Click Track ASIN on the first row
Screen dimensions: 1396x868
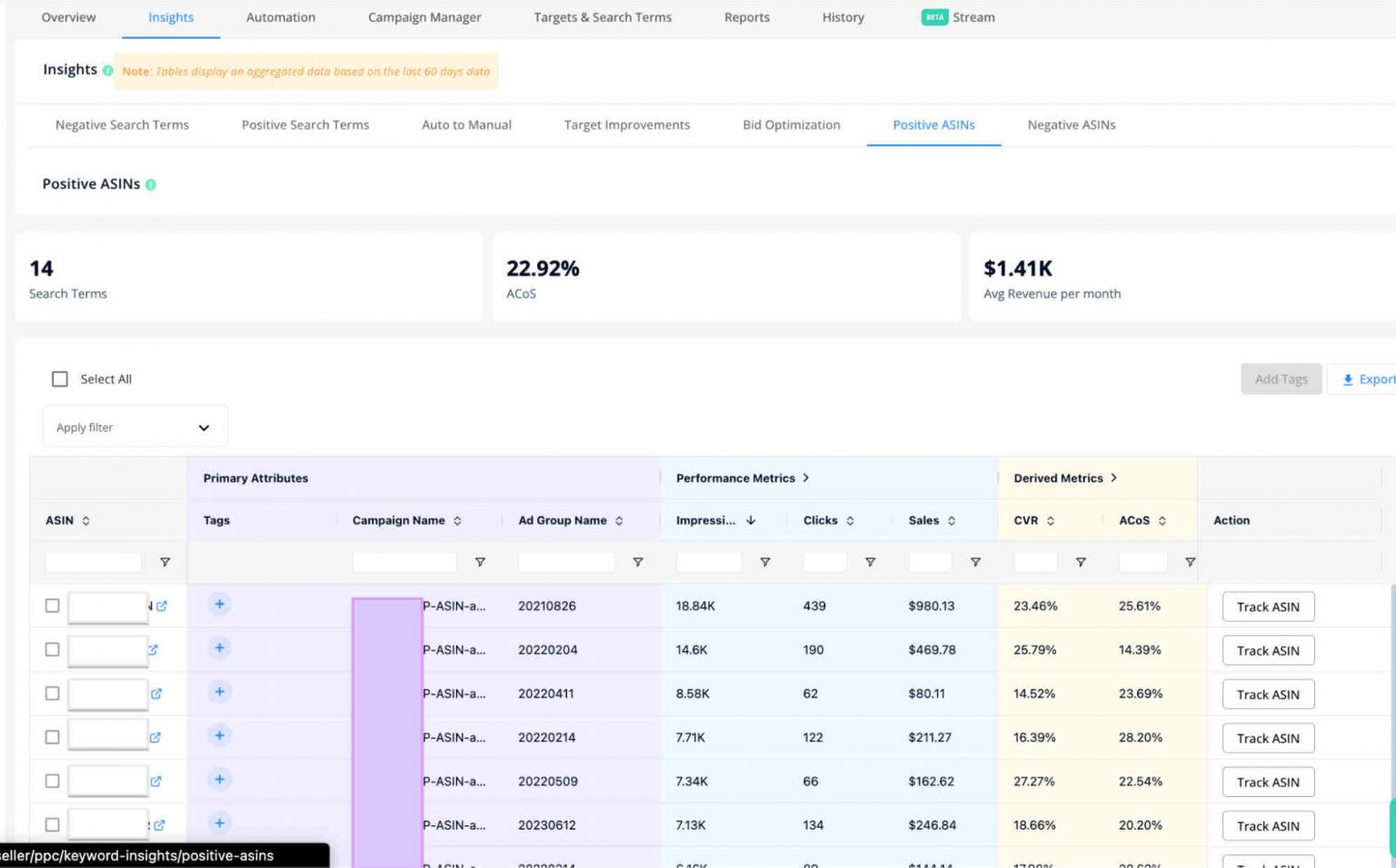1268,606
